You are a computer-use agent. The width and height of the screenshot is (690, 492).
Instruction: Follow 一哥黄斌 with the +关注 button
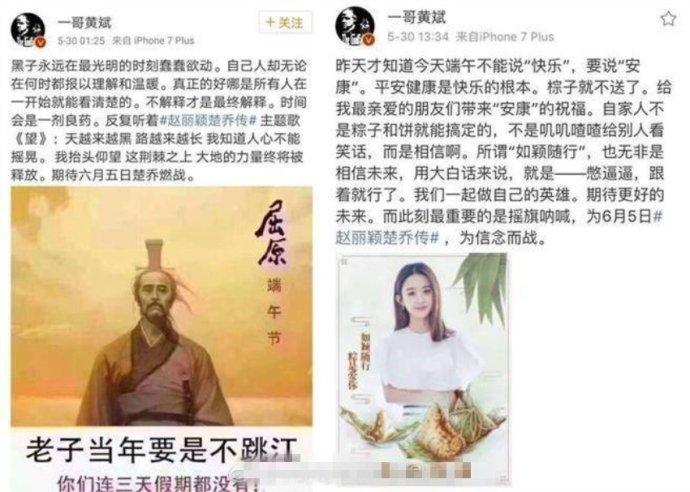coord(285,22)
